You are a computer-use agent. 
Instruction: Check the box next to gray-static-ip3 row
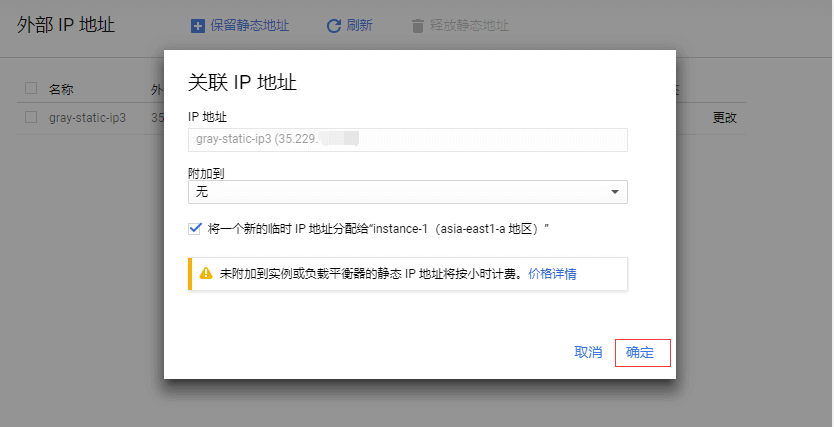pyautogui.click(x=31, y=117)
